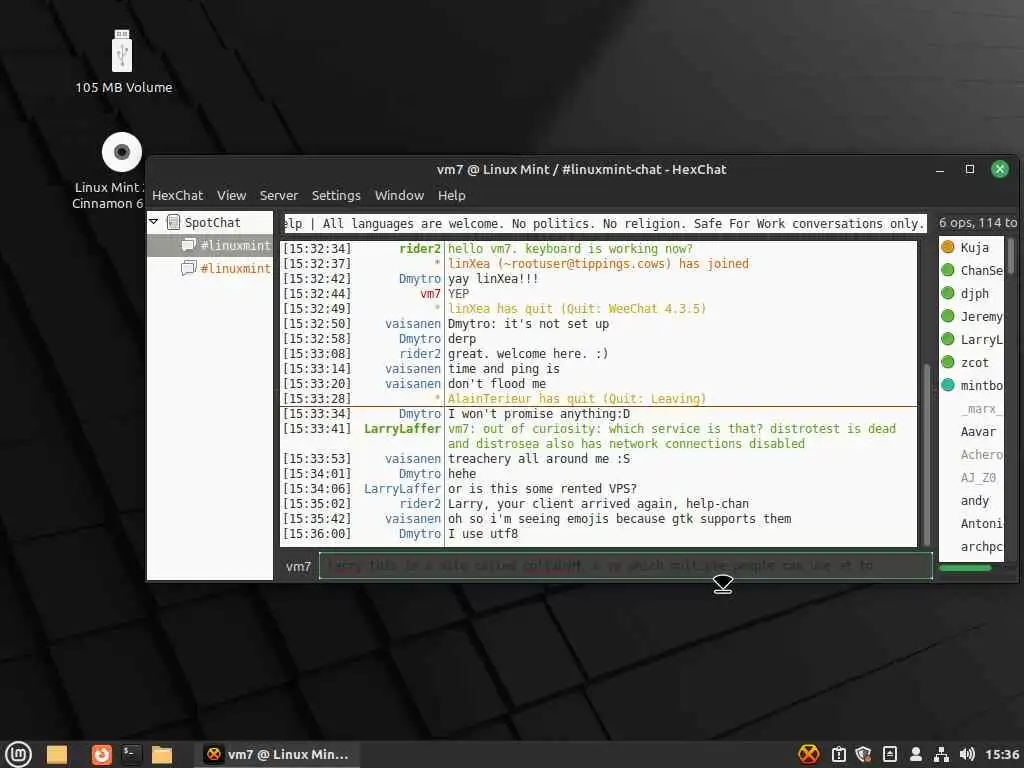1024x768 pixels.
Task: Click the HexChat taskbar window button
Action: [277, 754]
